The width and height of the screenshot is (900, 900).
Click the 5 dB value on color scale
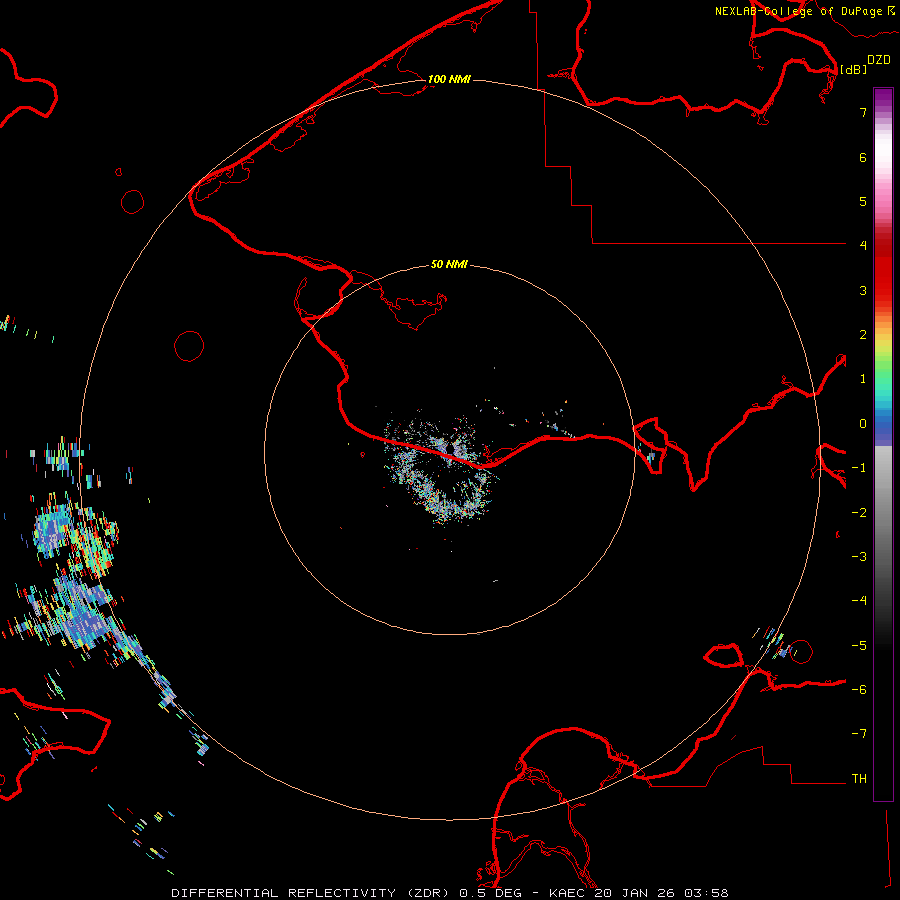click(863, 201)
